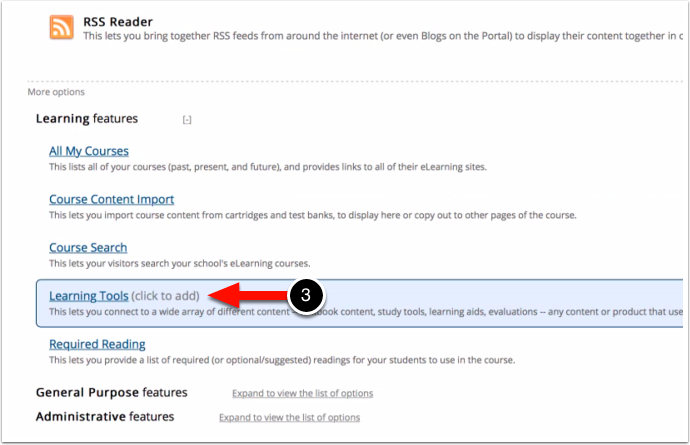The width and height of the screenshot is (690, 445).
Task: Click the RSS Reader description text
Action: 383,36
